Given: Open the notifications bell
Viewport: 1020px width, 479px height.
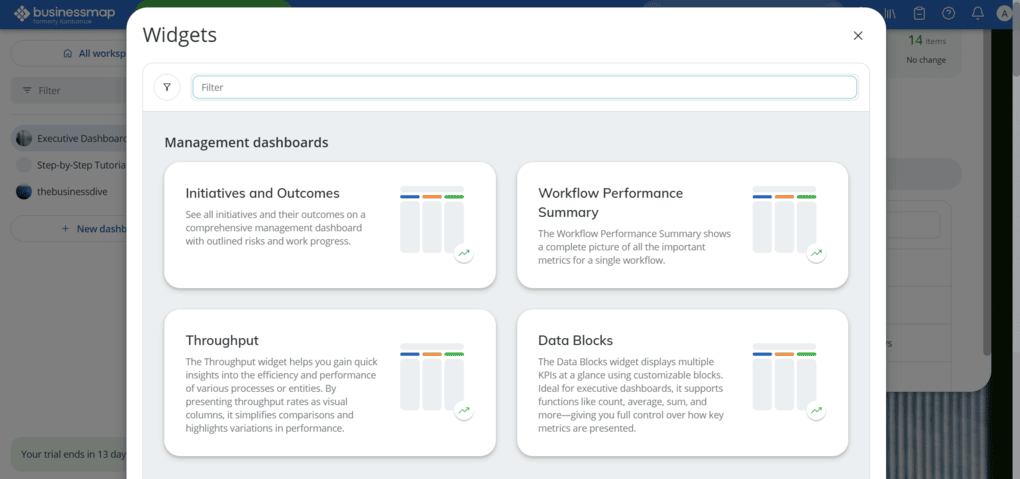Looking at the screenshot, I should tap(977, 13).
